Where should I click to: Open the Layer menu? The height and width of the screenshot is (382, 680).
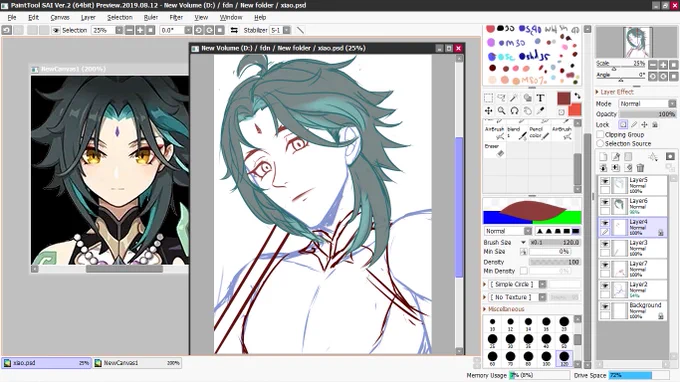pyautogui.click(x=88, y=17)
